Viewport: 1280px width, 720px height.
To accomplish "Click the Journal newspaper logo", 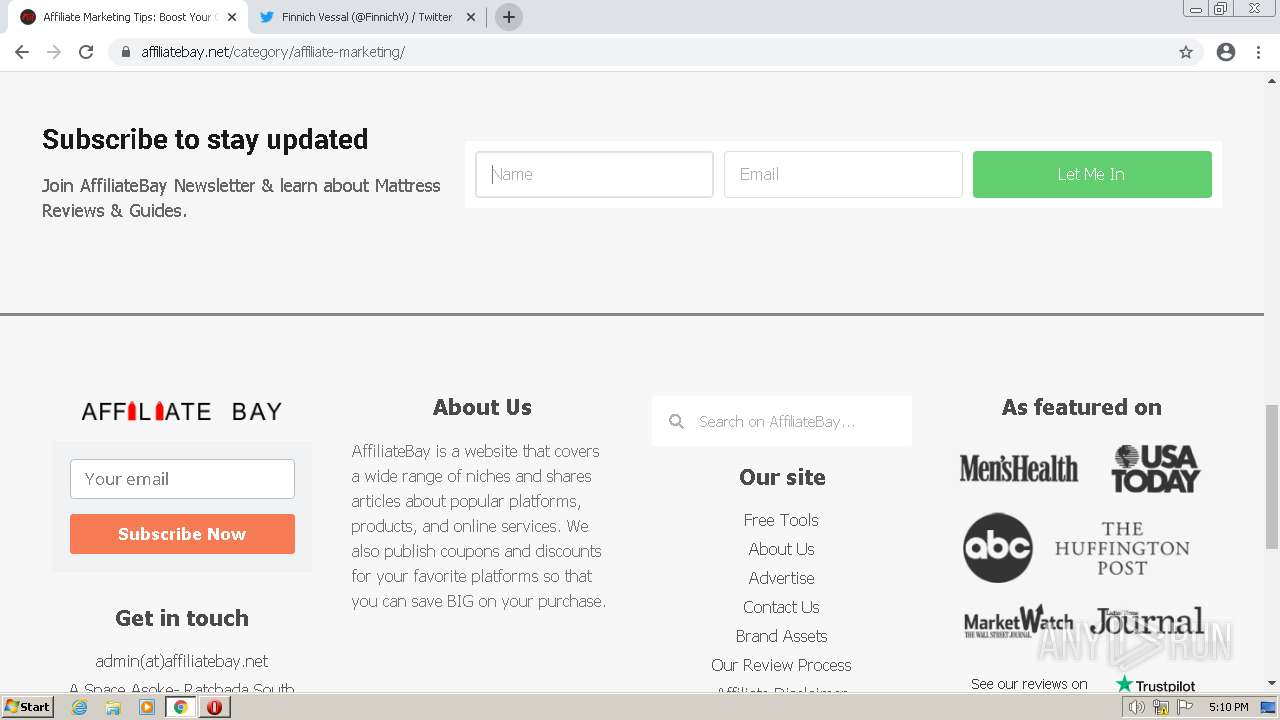I will (1148, 621).
